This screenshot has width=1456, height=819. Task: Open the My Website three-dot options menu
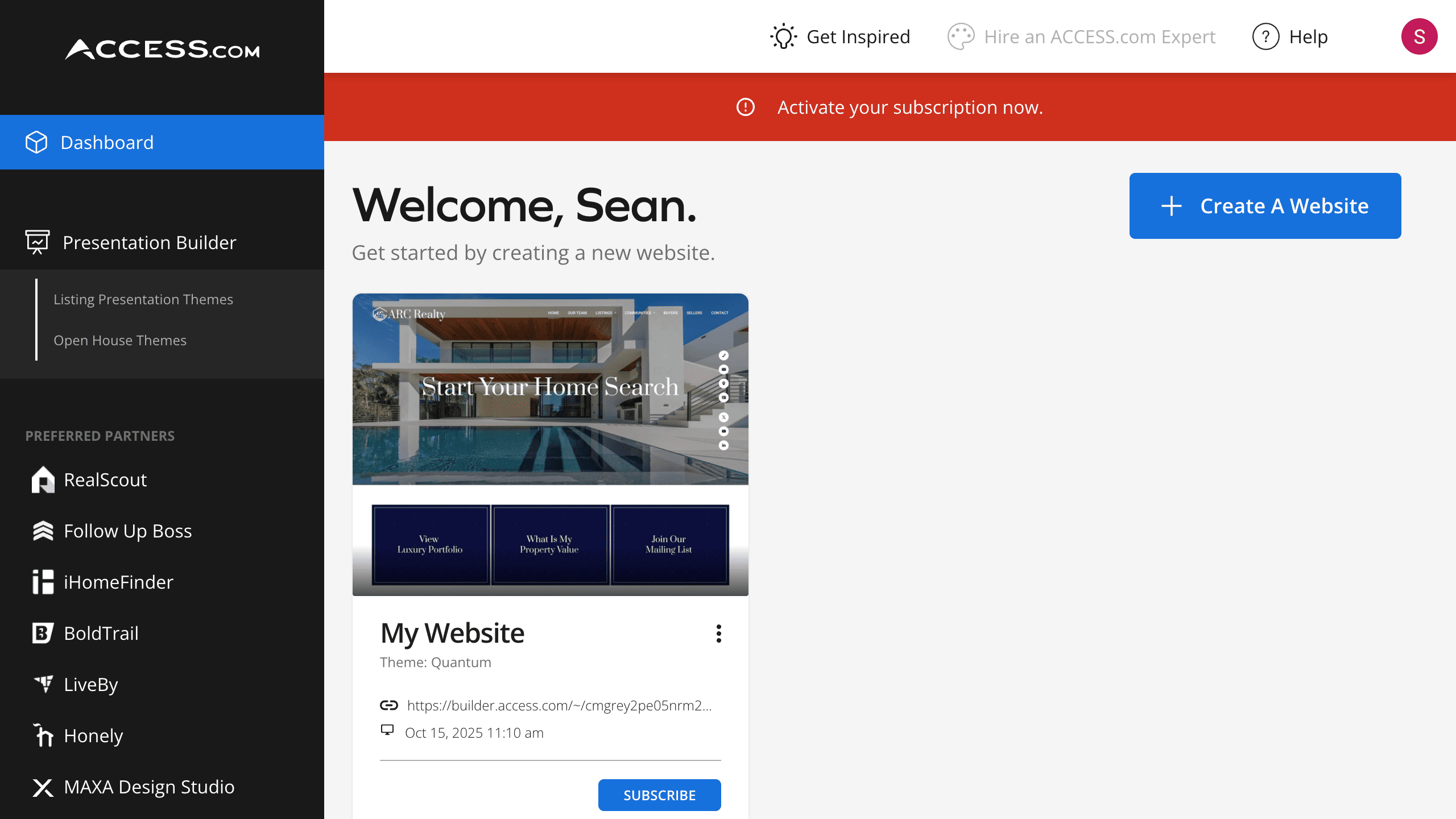click(718, 634)
